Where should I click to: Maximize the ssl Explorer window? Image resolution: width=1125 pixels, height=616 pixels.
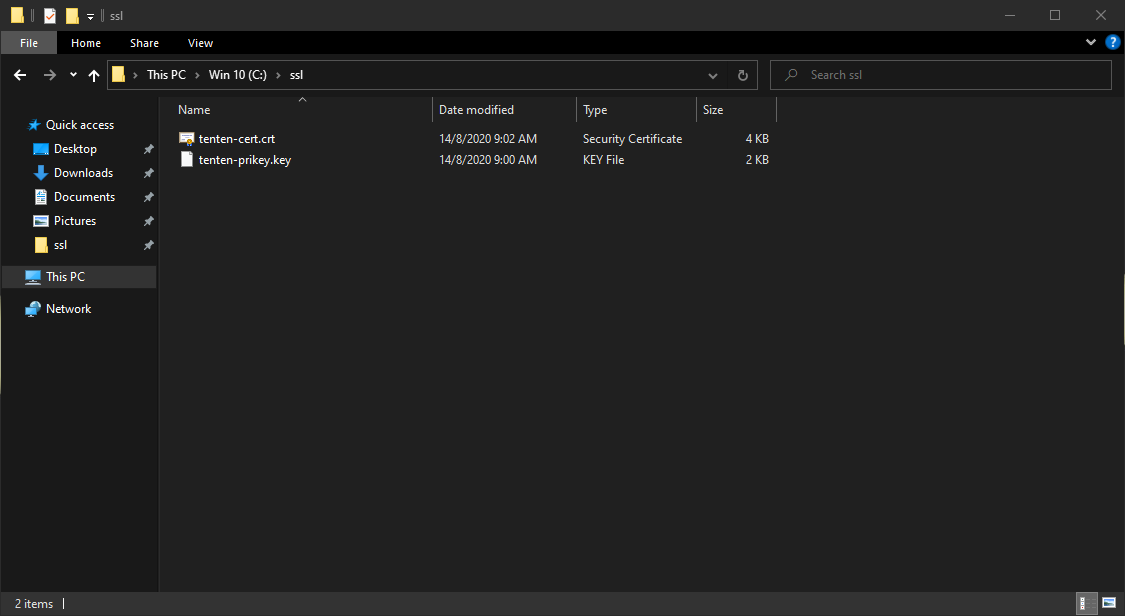pyautogui.click(x=1055, y=15)
